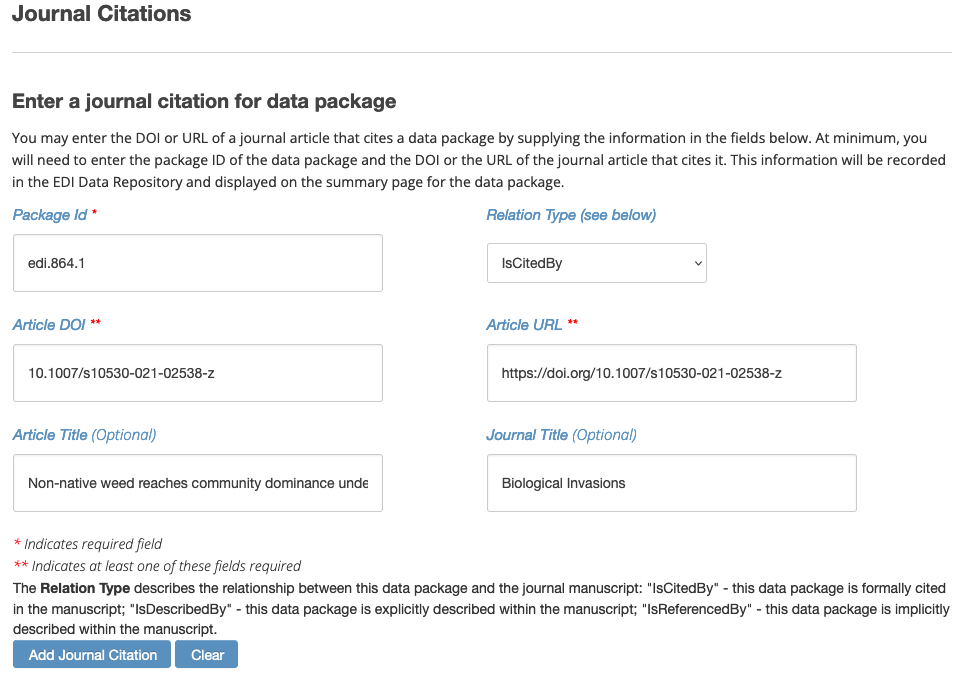Click the Journal Title (Optional) label
Screen dimensions: 966x683
[561, 435]
